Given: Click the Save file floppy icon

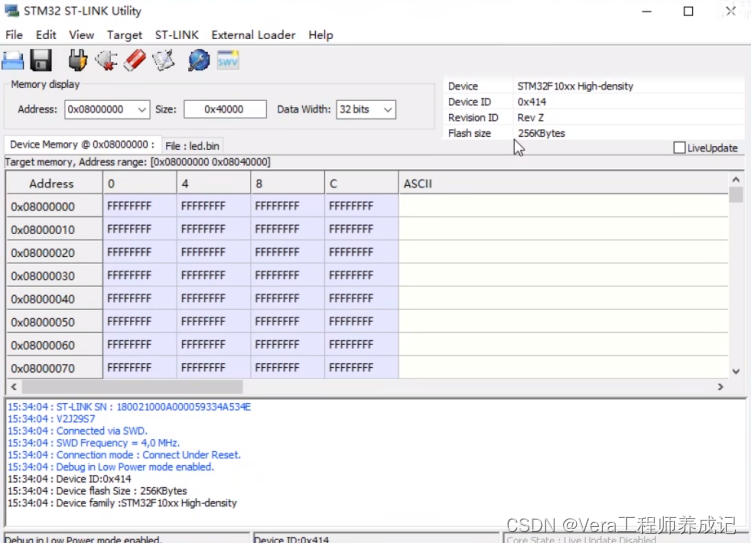Looking at the screenshot, I should (41, 60).
